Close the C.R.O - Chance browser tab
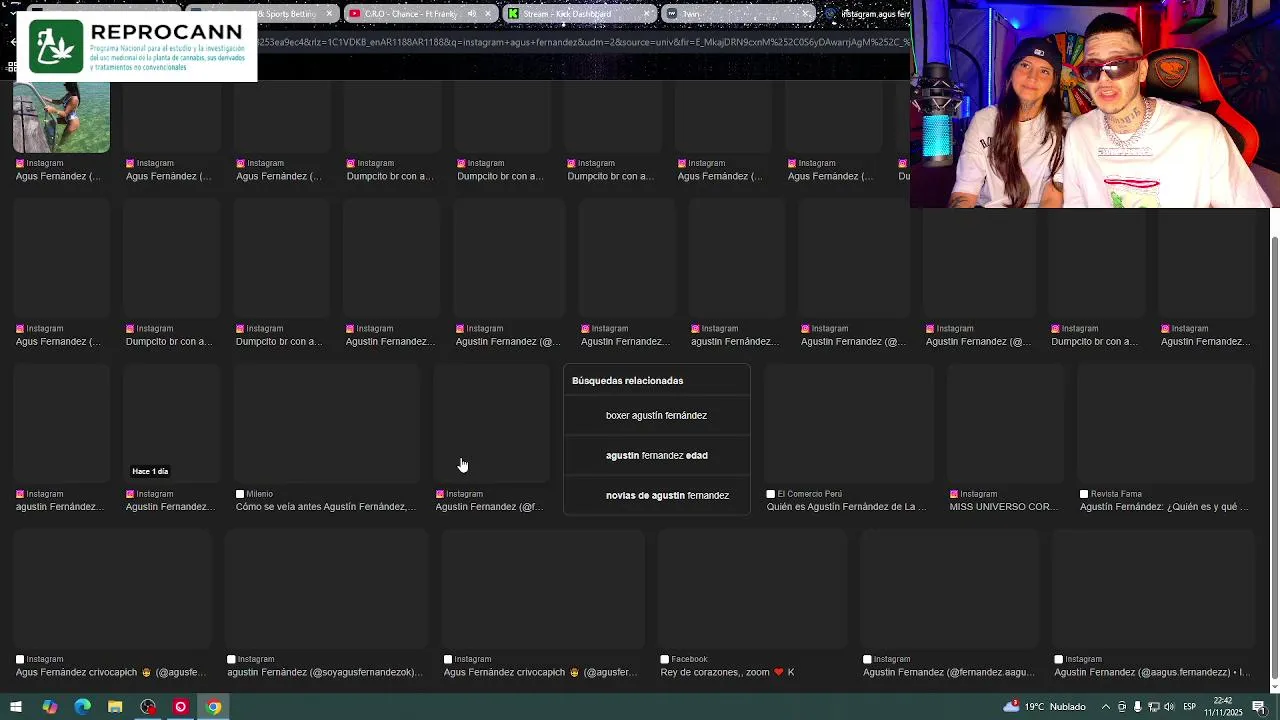 [x=488, y=14]
